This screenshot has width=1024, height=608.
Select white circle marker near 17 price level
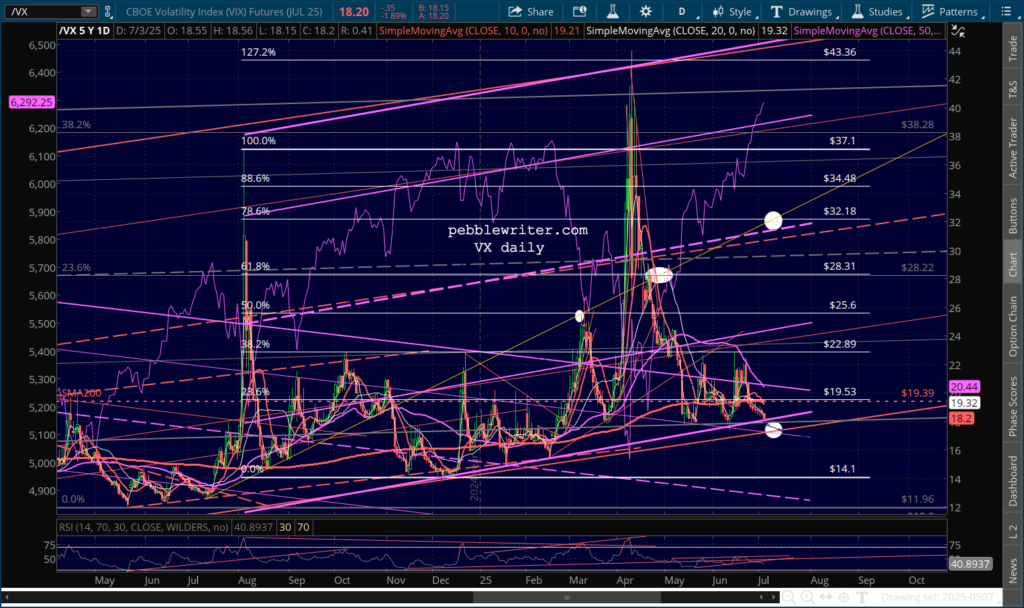[x=773, y=430]
